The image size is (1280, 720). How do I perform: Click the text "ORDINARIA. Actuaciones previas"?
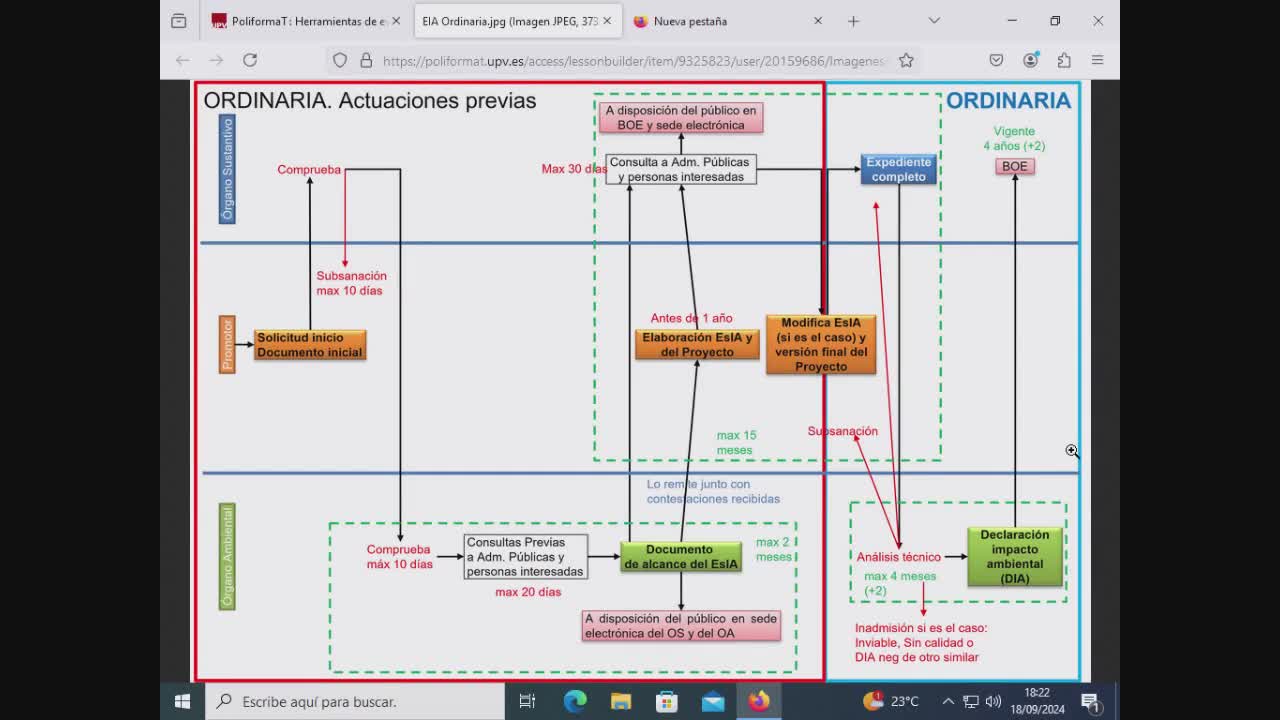pyautogui.click(x=370, y=101)
